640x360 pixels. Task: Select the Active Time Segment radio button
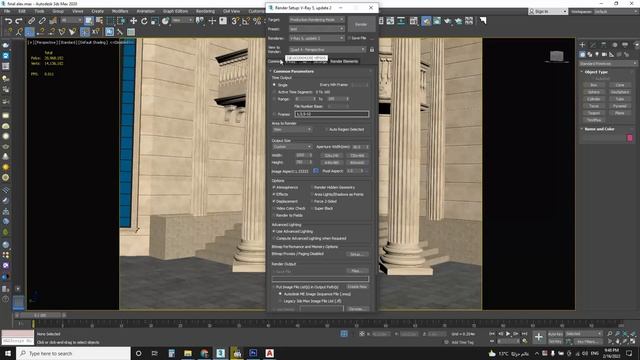click(274, 92)
